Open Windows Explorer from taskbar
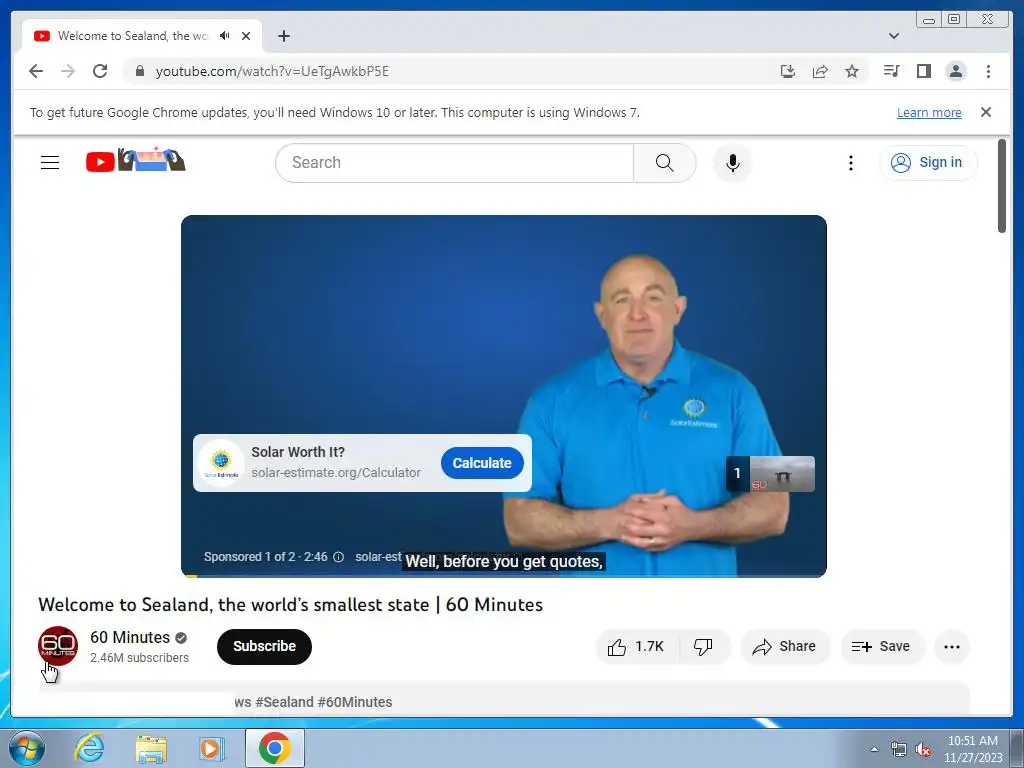 [151, 748]
